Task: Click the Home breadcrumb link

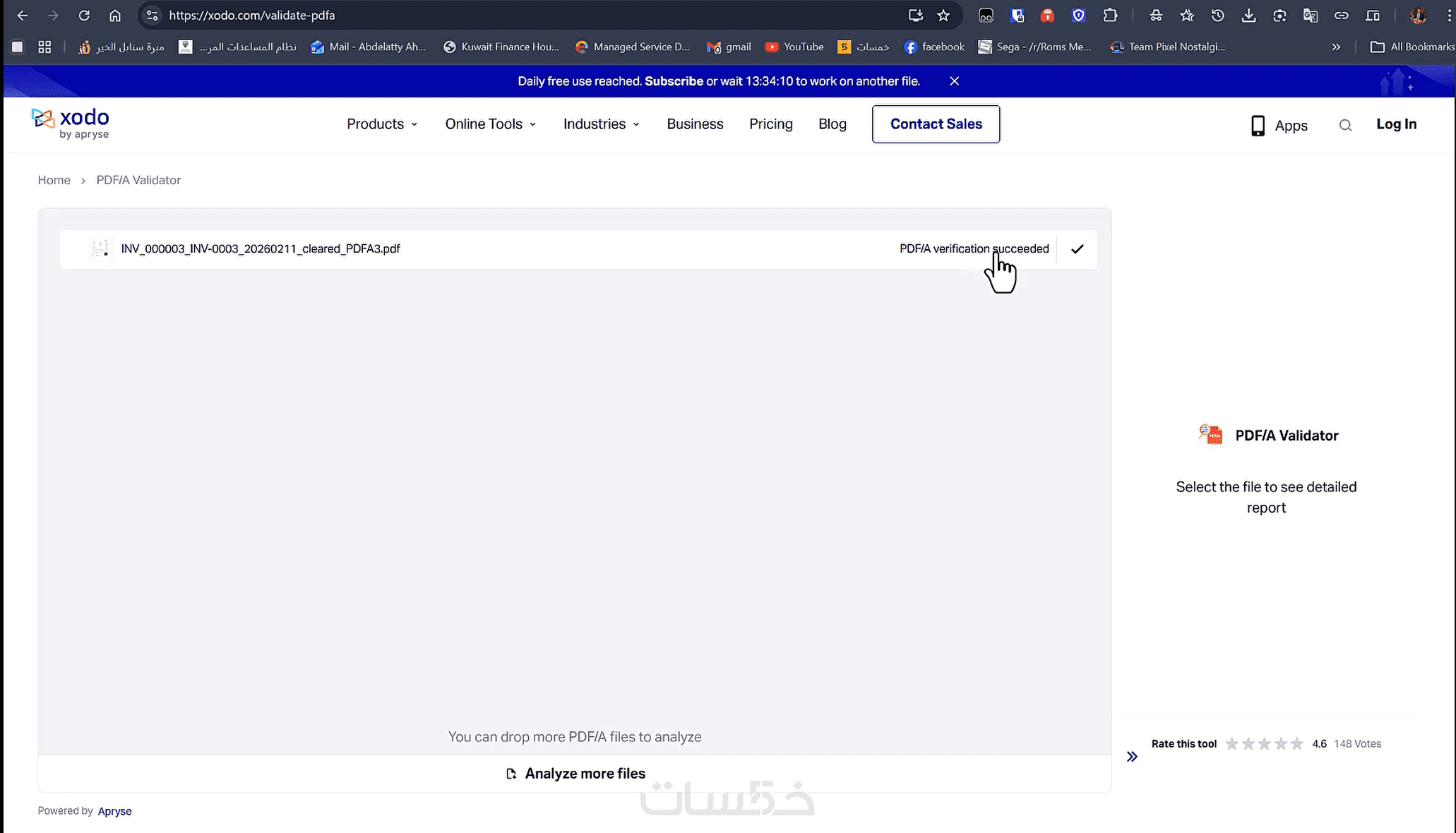Action: tap(54, 180)
